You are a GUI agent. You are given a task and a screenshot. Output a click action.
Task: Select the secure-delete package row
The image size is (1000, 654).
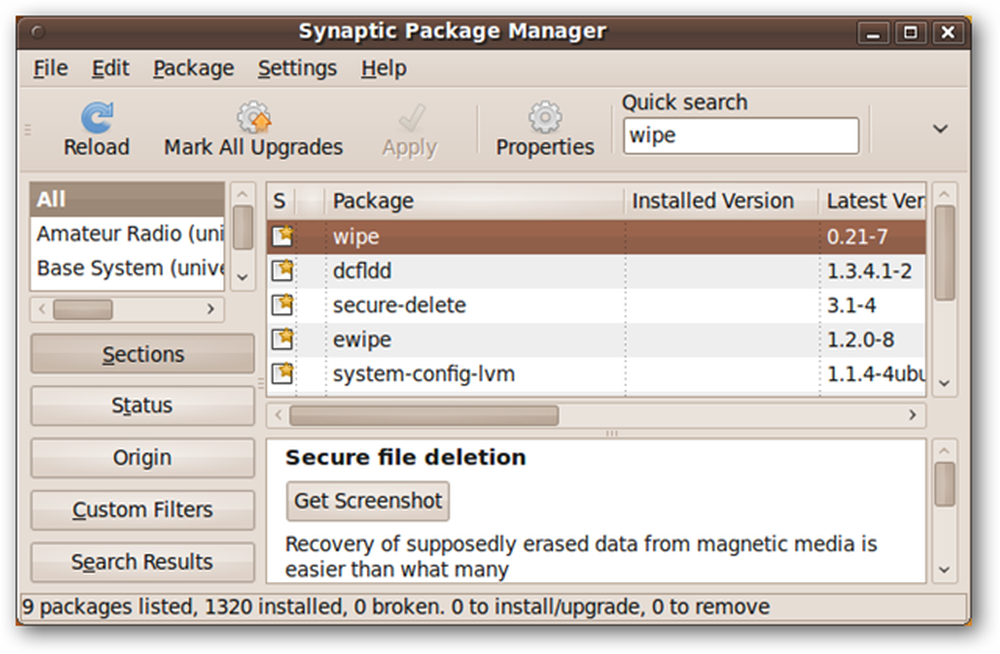[x=596, y=306]
